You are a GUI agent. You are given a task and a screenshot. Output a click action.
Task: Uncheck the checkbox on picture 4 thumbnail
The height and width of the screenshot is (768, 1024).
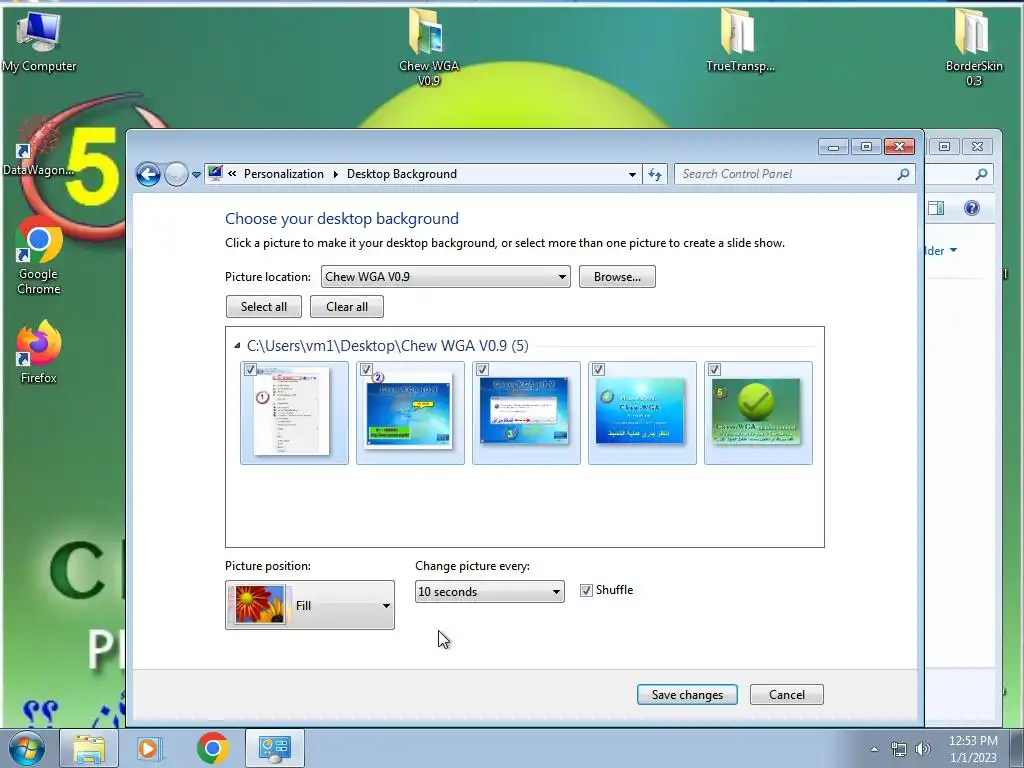(598, 370)
